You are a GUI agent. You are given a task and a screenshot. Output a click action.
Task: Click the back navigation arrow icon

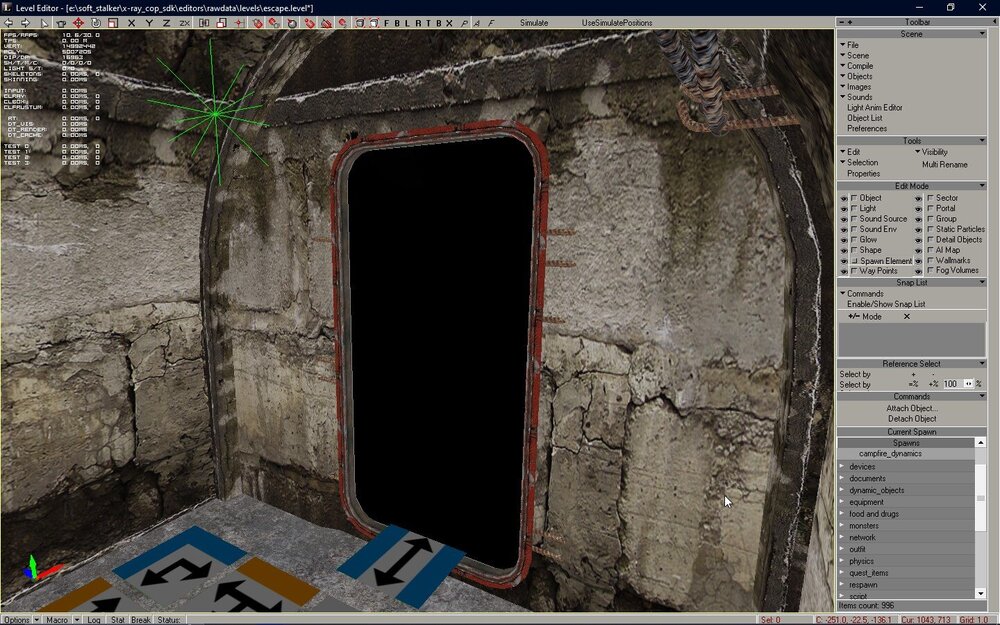coord(8,22)
